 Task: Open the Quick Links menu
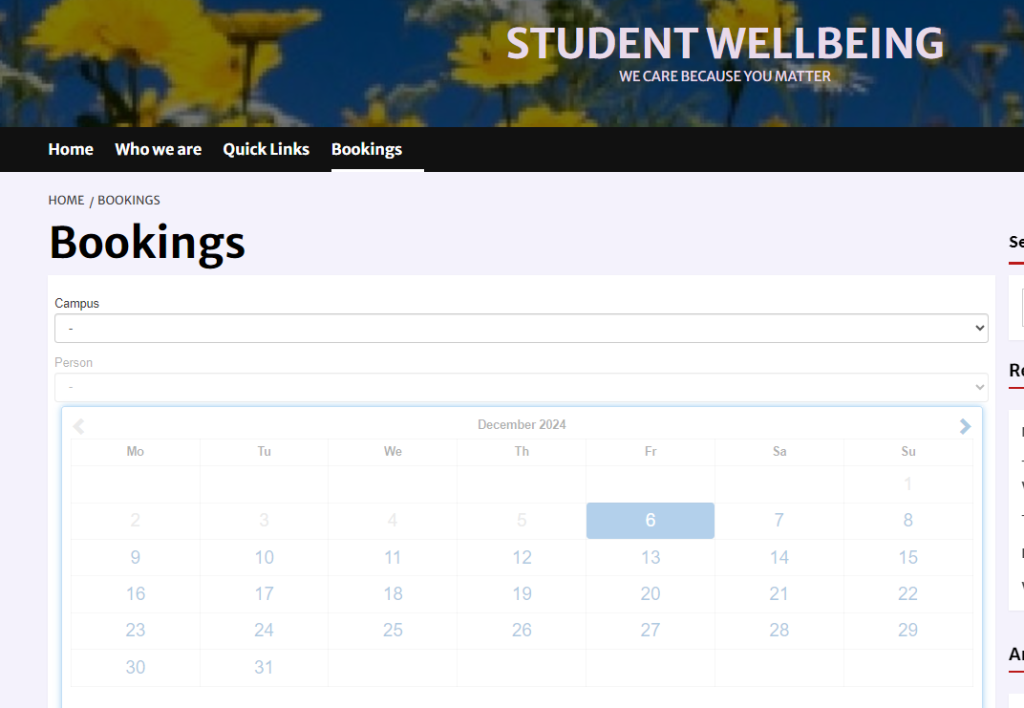[266, 150]
